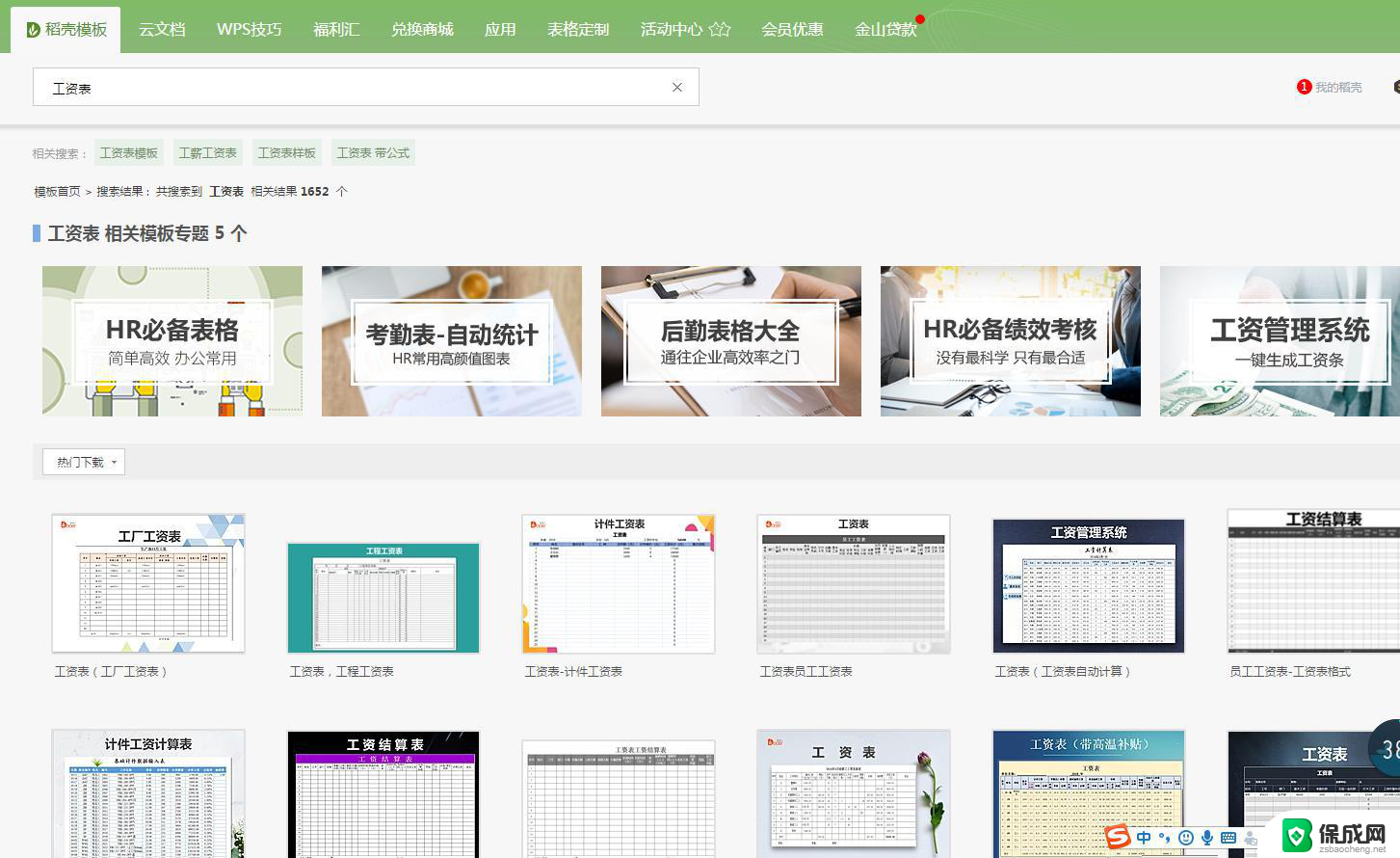Click the Sogou input method S logo
This screenshot has height=858, width=1400.
[x=1118, y=837]
